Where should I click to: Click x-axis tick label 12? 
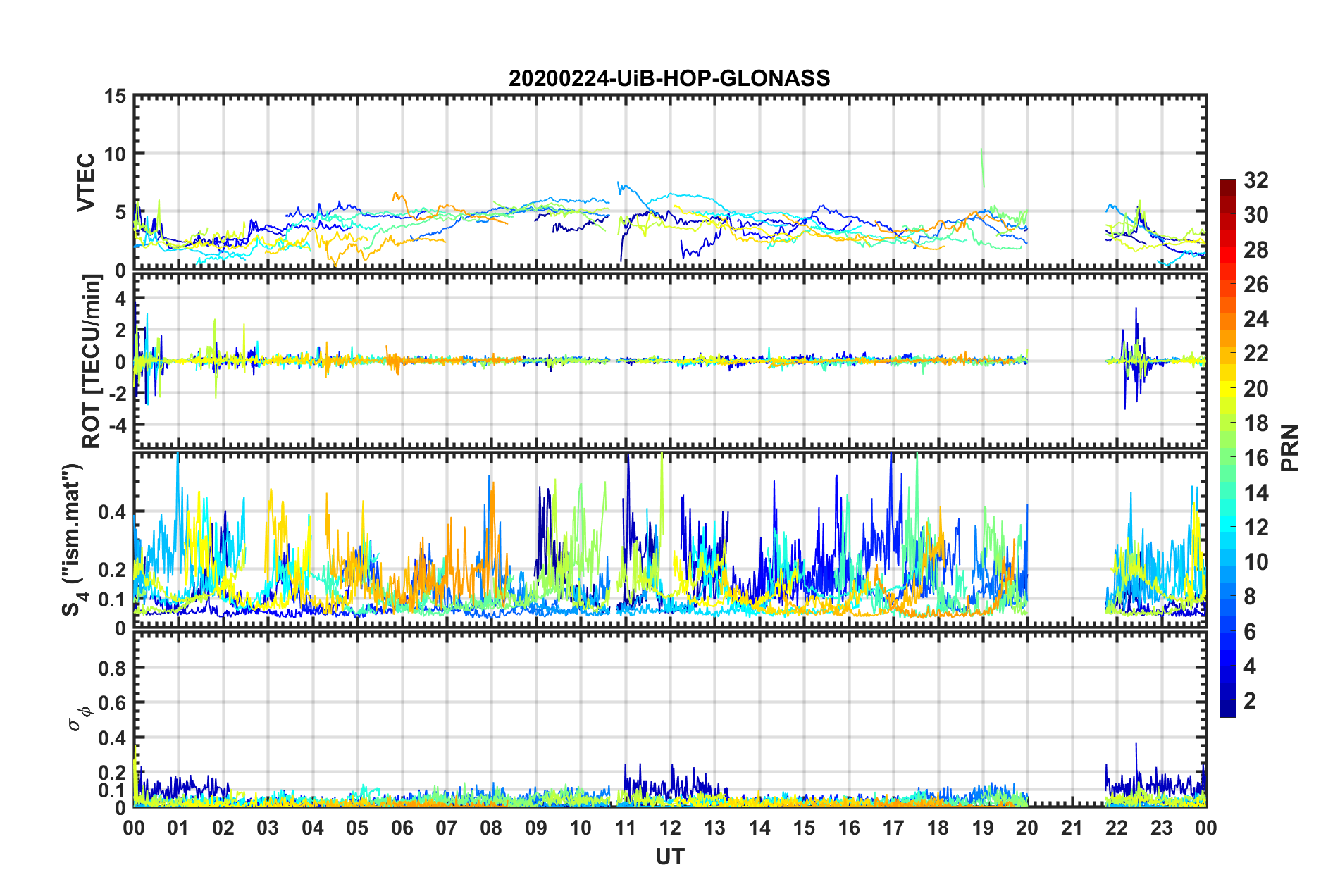pyautogui.click(x=670, y=828)
